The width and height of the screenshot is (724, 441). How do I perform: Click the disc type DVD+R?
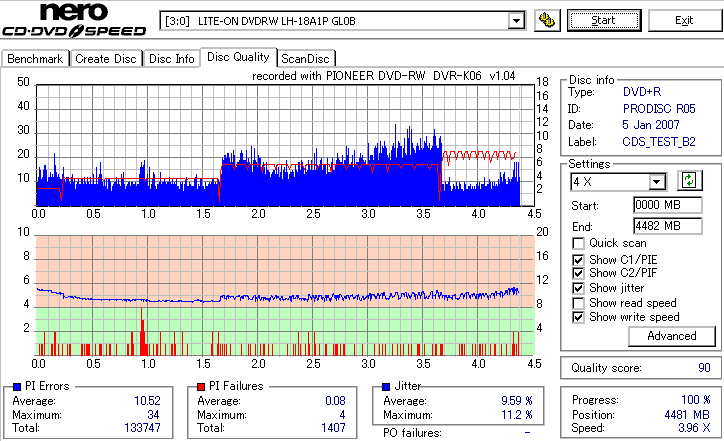pos(642,92)
